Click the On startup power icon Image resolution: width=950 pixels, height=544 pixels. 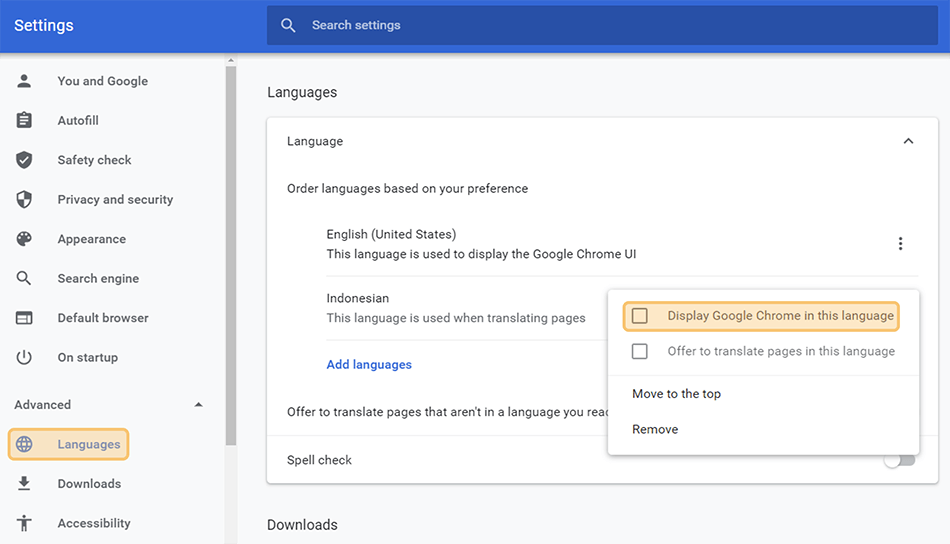(x=24, y=357)
